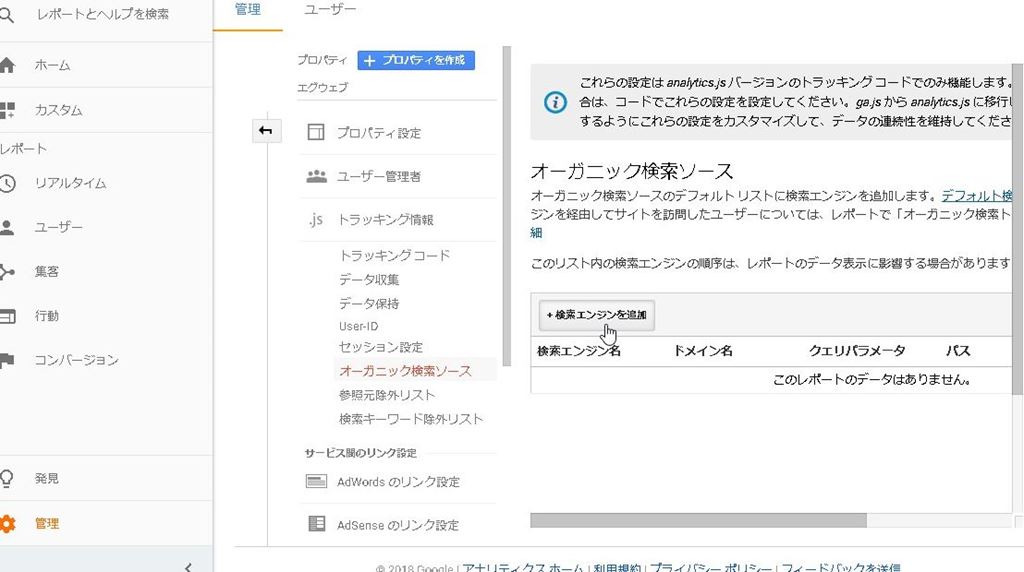The width and height of the screenshot is (1024, 572).
Task: Open the ホーム home icon
Action: coord(8,65)
